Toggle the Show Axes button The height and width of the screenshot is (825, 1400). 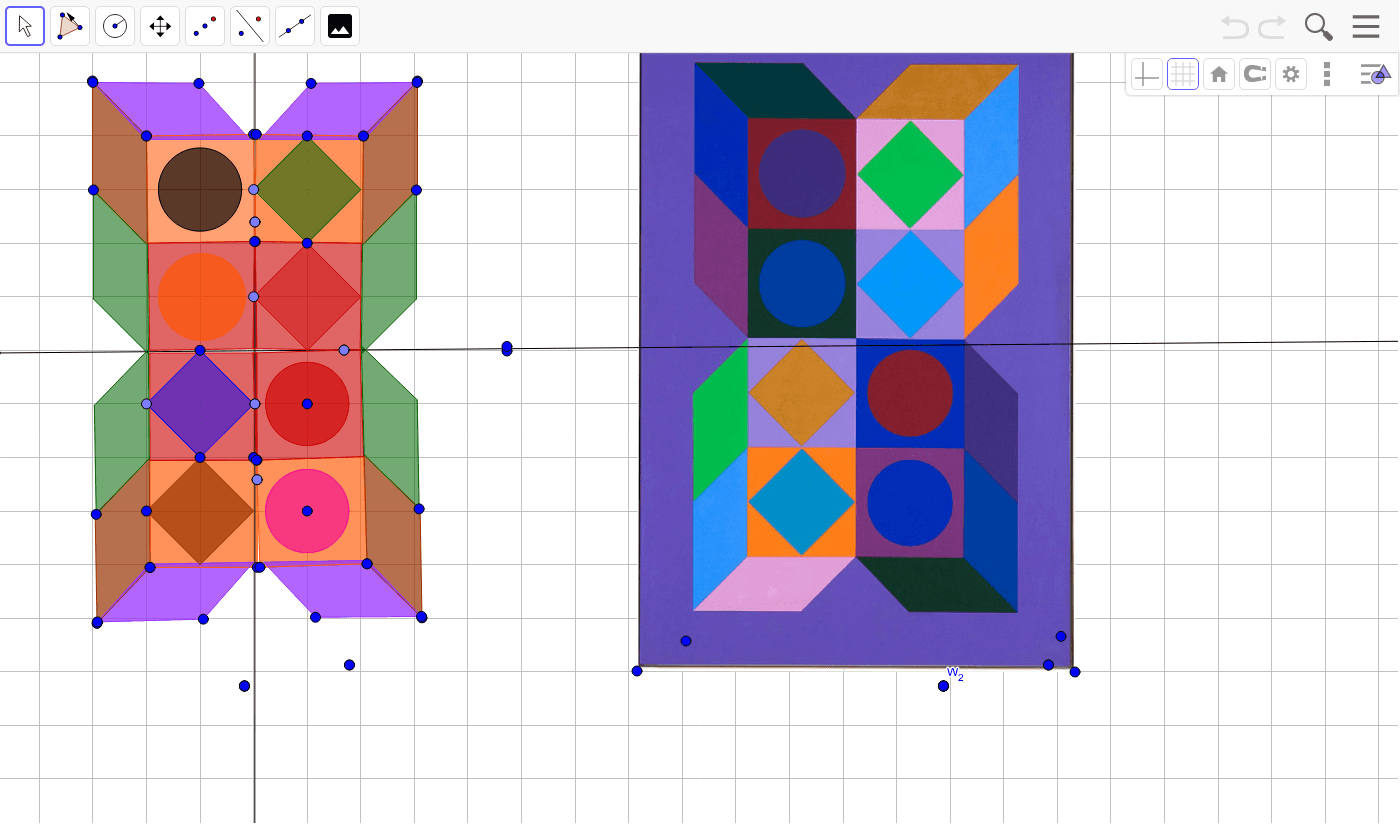(1147, 74)
